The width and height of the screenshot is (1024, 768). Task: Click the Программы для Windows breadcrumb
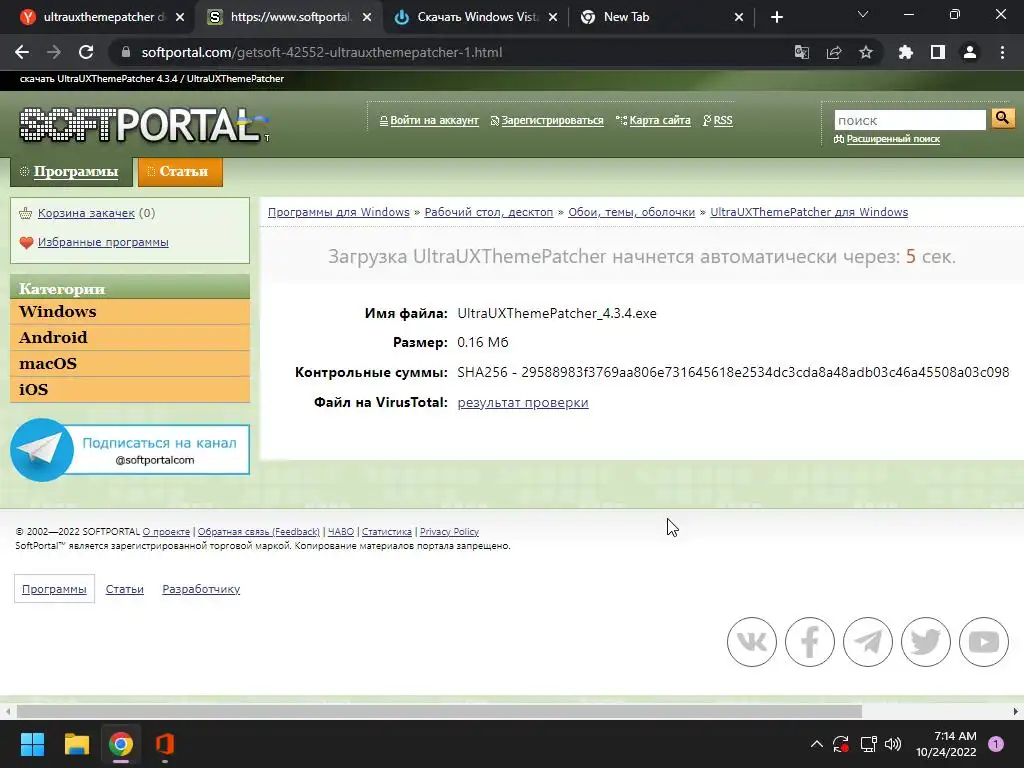click(x=339, y=212)
